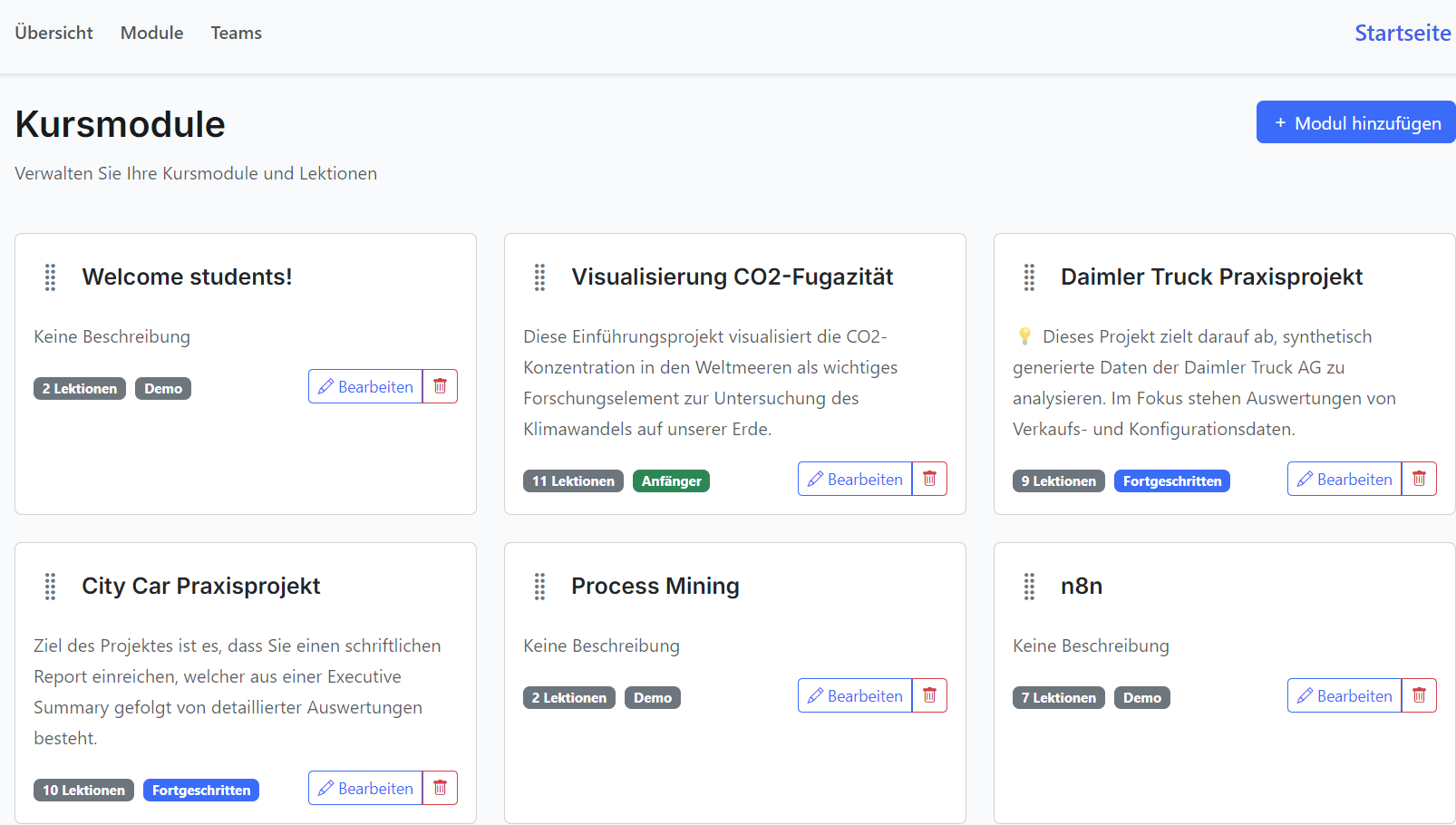Switch to the Teams navigation item

click(236, 33)
